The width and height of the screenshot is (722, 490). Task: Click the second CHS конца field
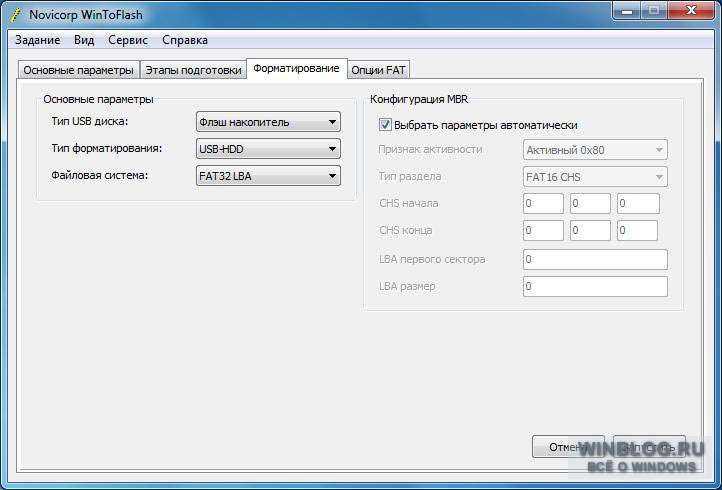tap(590, 230)
